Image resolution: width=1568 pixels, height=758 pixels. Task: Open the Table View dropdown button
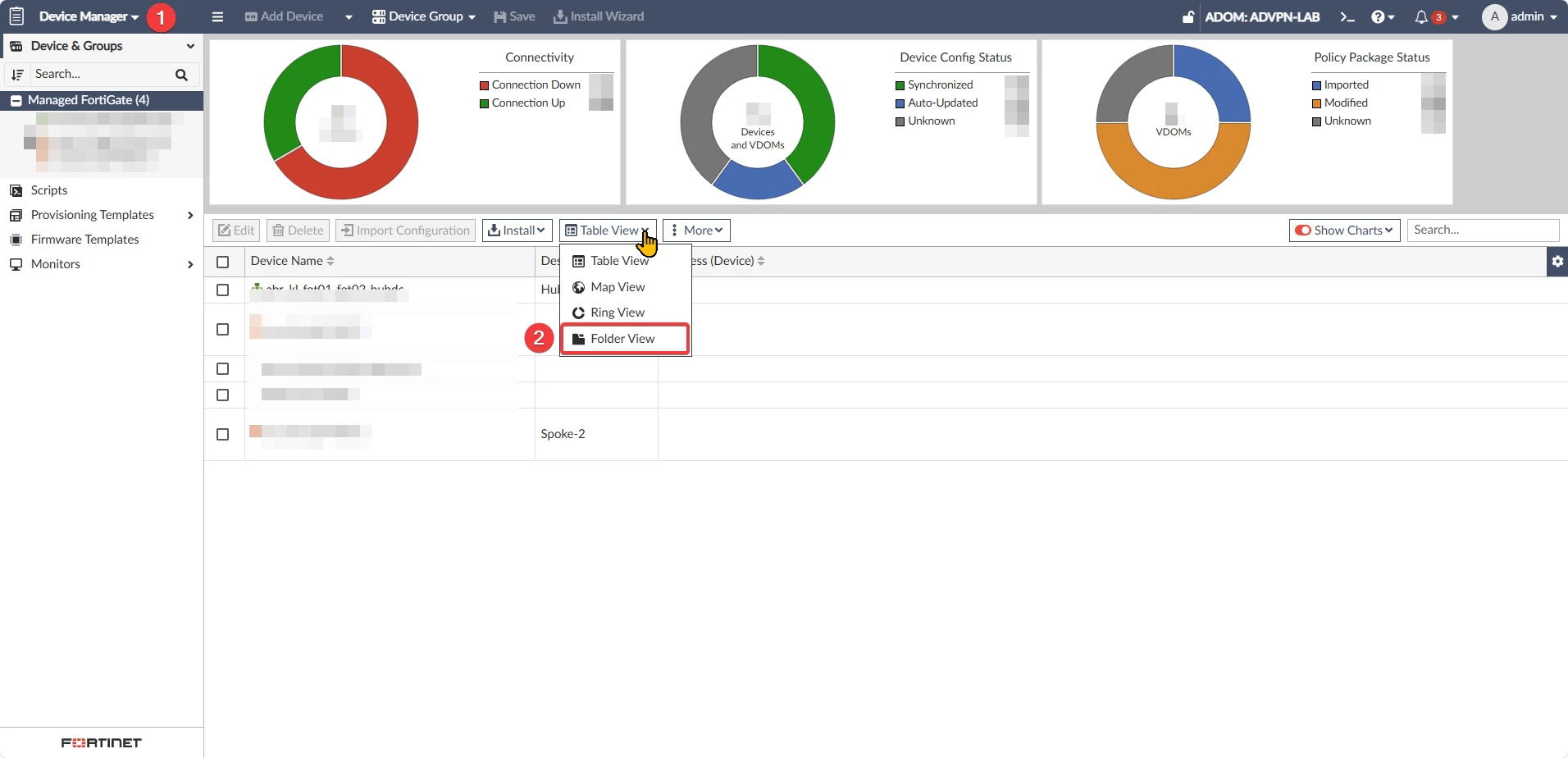pyautogui.click(x=608, y=231)
